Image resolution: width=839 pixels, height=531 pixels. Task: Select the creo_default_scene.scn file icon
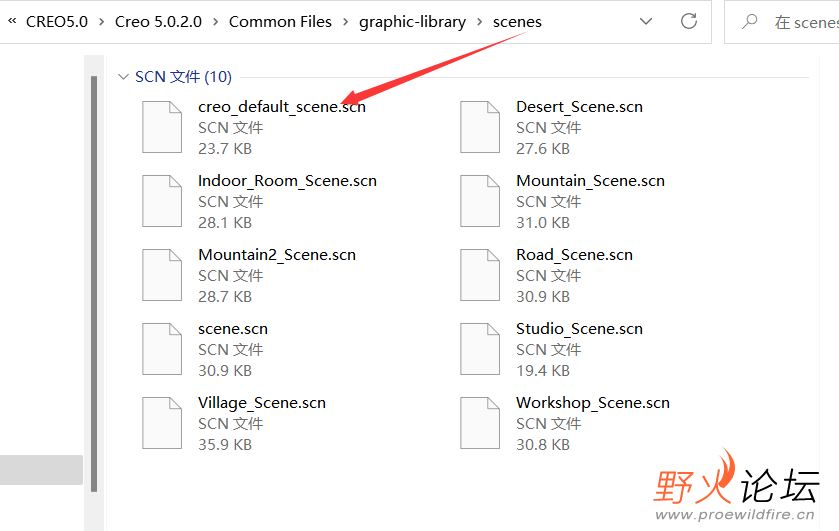point(162,127)
